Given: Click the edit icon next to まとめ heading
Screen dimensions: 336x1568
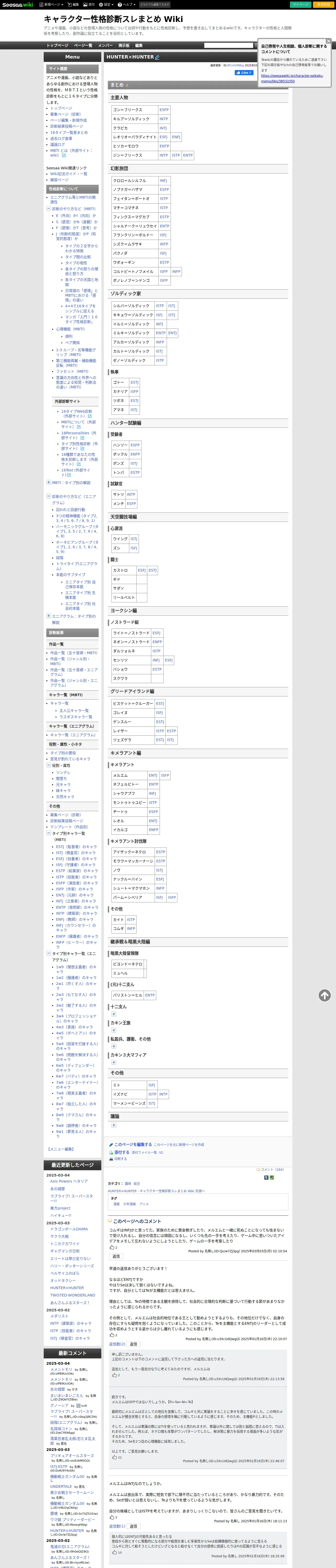Looking at the screenshot, I should [x=127, y=85].
